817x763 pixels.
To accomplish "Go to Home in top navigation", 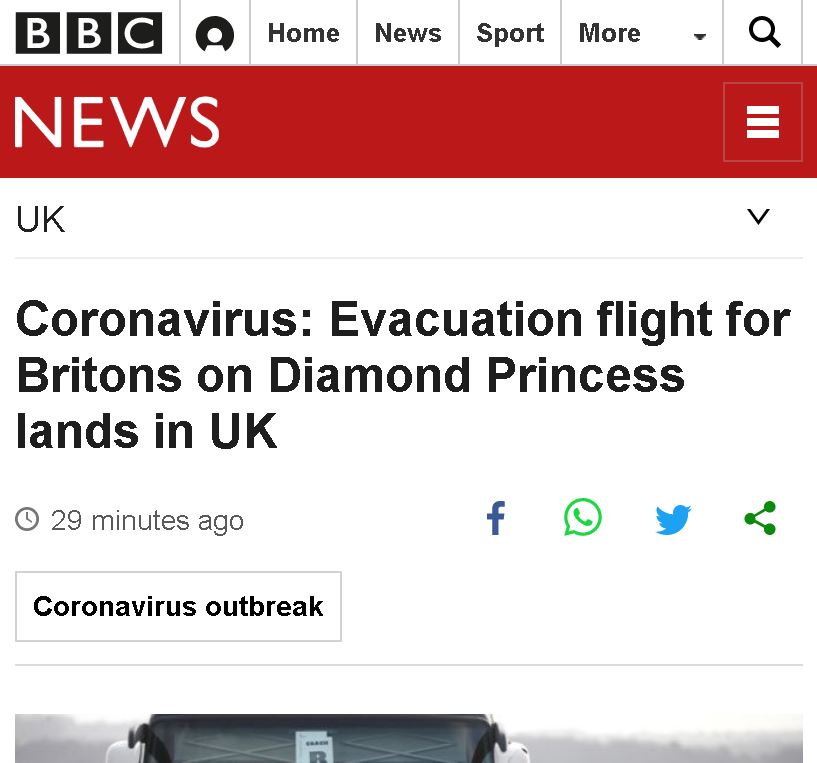I will click(x=303, y=33).
